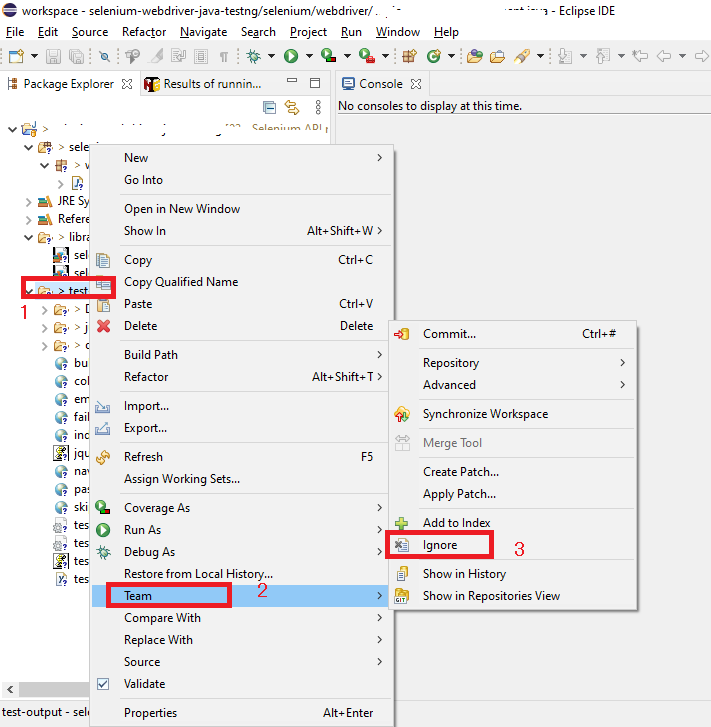Viewport: 711px width, 727px height.
Task: Click the Last Edit Location toolbar icon
Action: 640,56
